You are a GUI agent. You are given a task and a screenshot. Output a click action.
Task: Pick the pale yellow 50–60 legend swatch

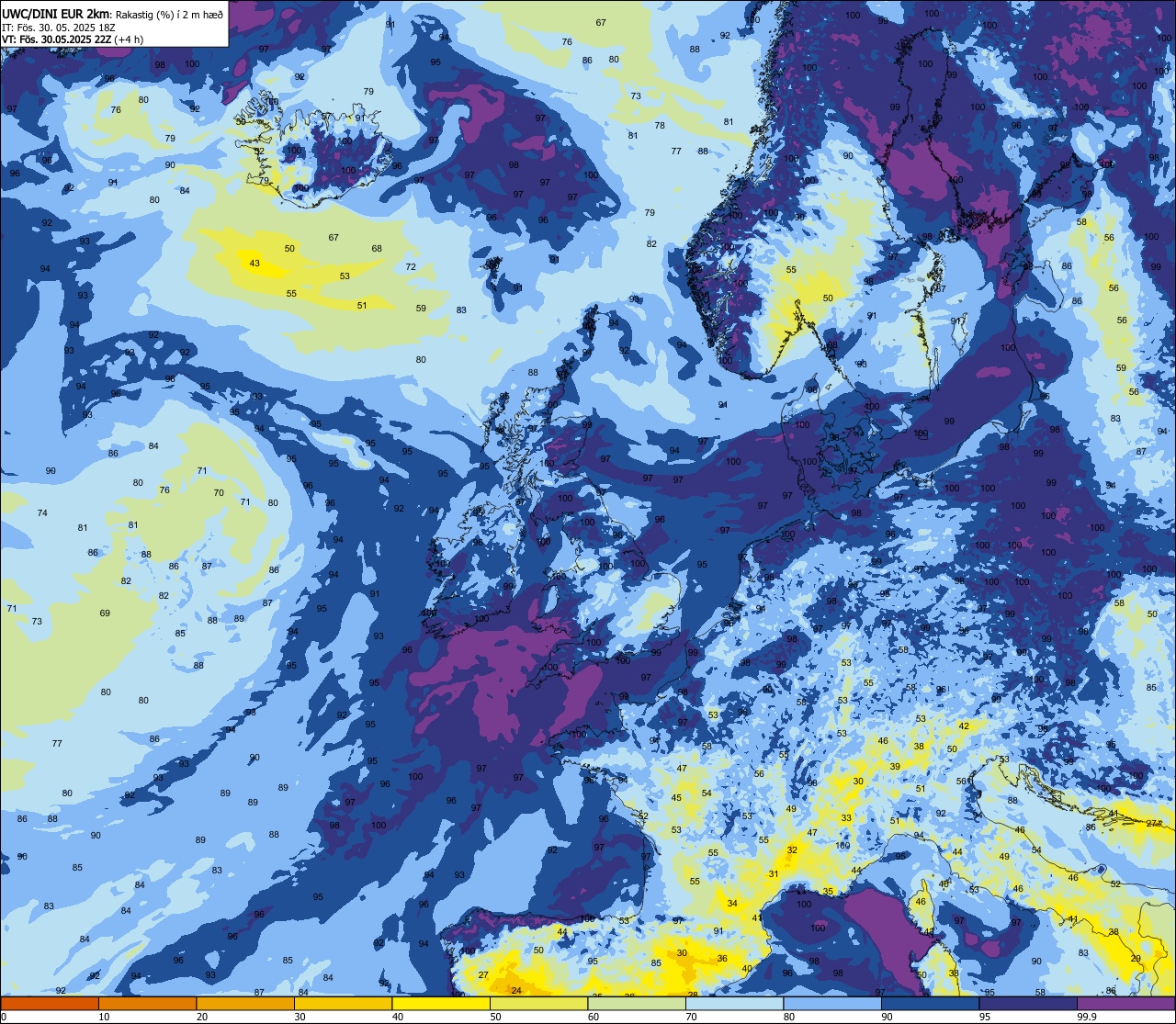pyautogui.click(x=538, y=1003)
